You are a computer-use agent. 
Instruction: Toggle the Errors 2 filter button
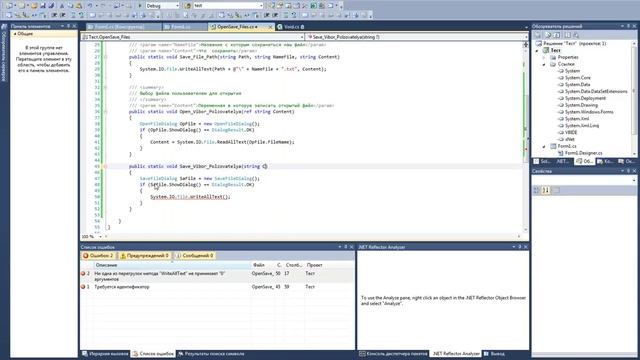click(98, 256)
